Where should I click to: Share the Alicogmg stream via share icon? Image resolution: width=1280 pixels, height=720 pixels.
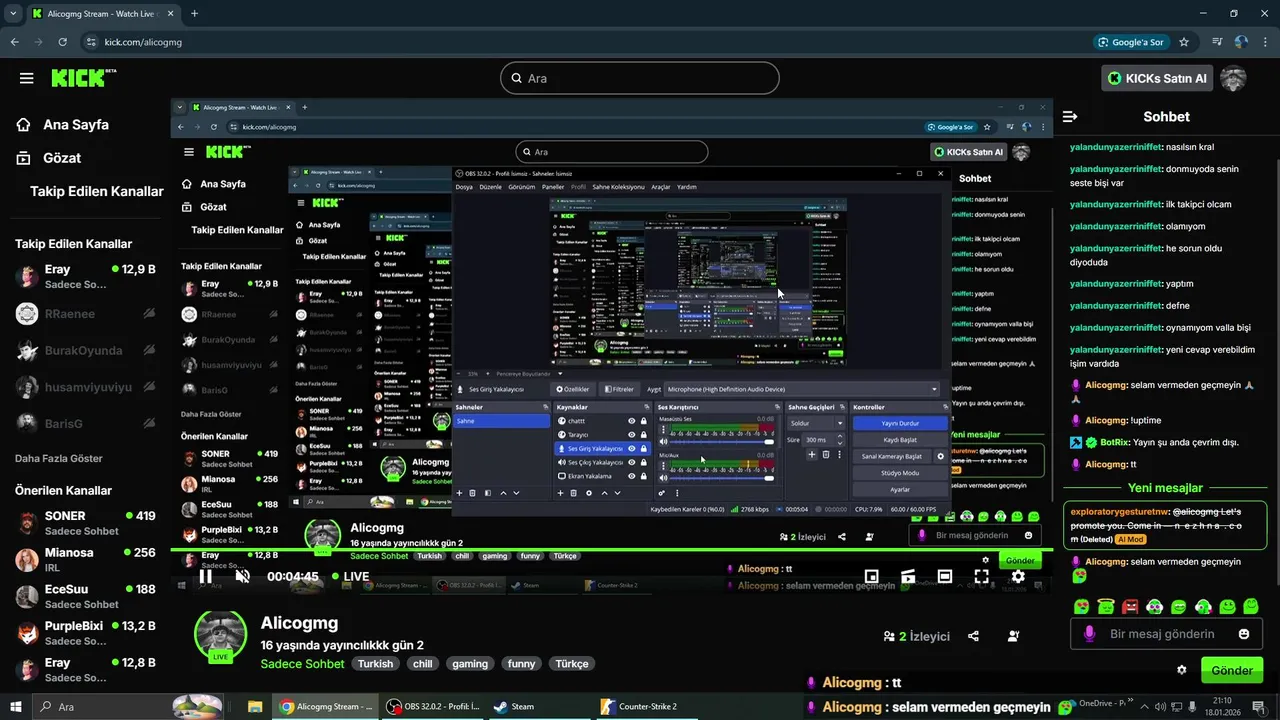(974, 636)
